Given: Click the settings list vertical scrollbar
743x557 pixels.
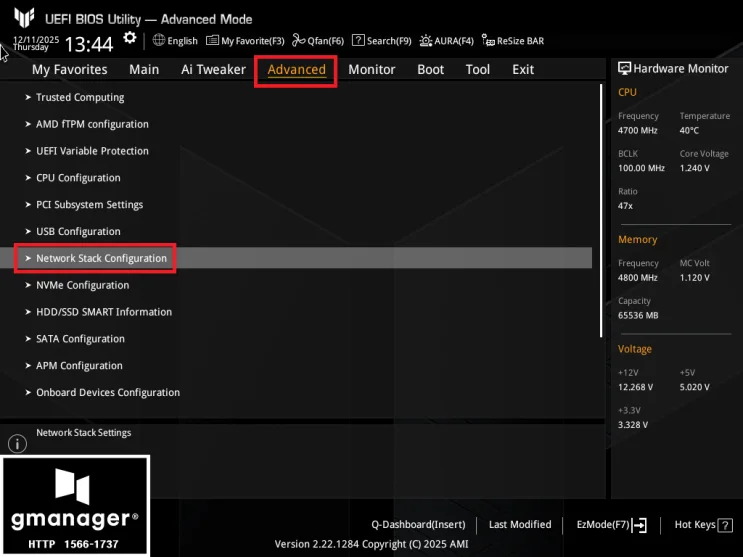Looking at the screenshot, I should pyautogui.click(x=601, y=211).
